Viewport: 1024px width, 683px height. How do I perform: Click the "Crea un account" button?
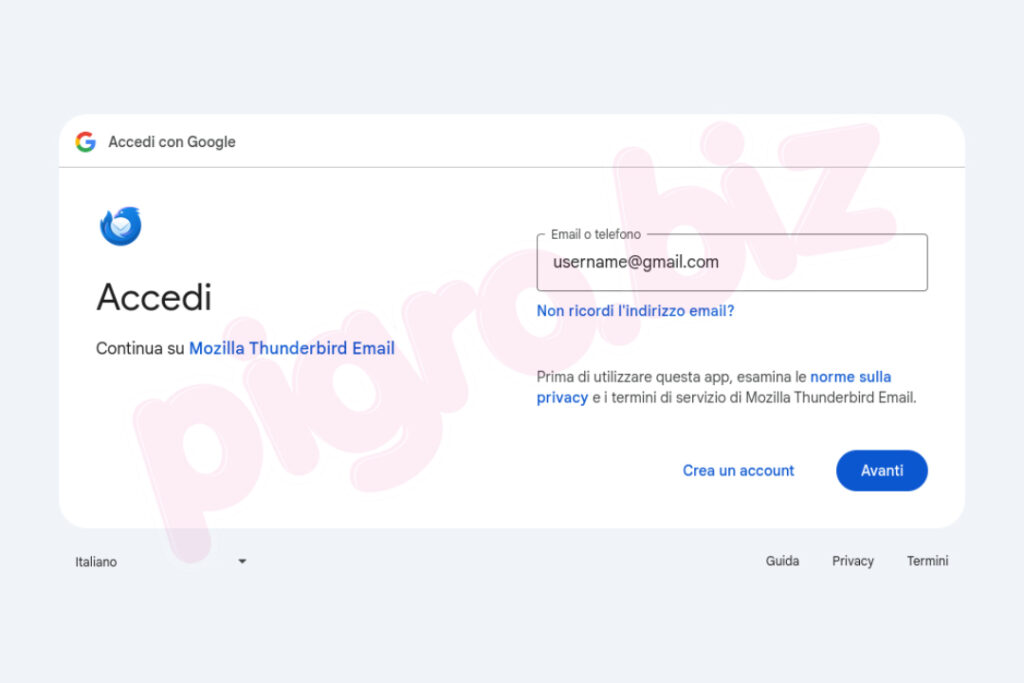pos(738,470)
